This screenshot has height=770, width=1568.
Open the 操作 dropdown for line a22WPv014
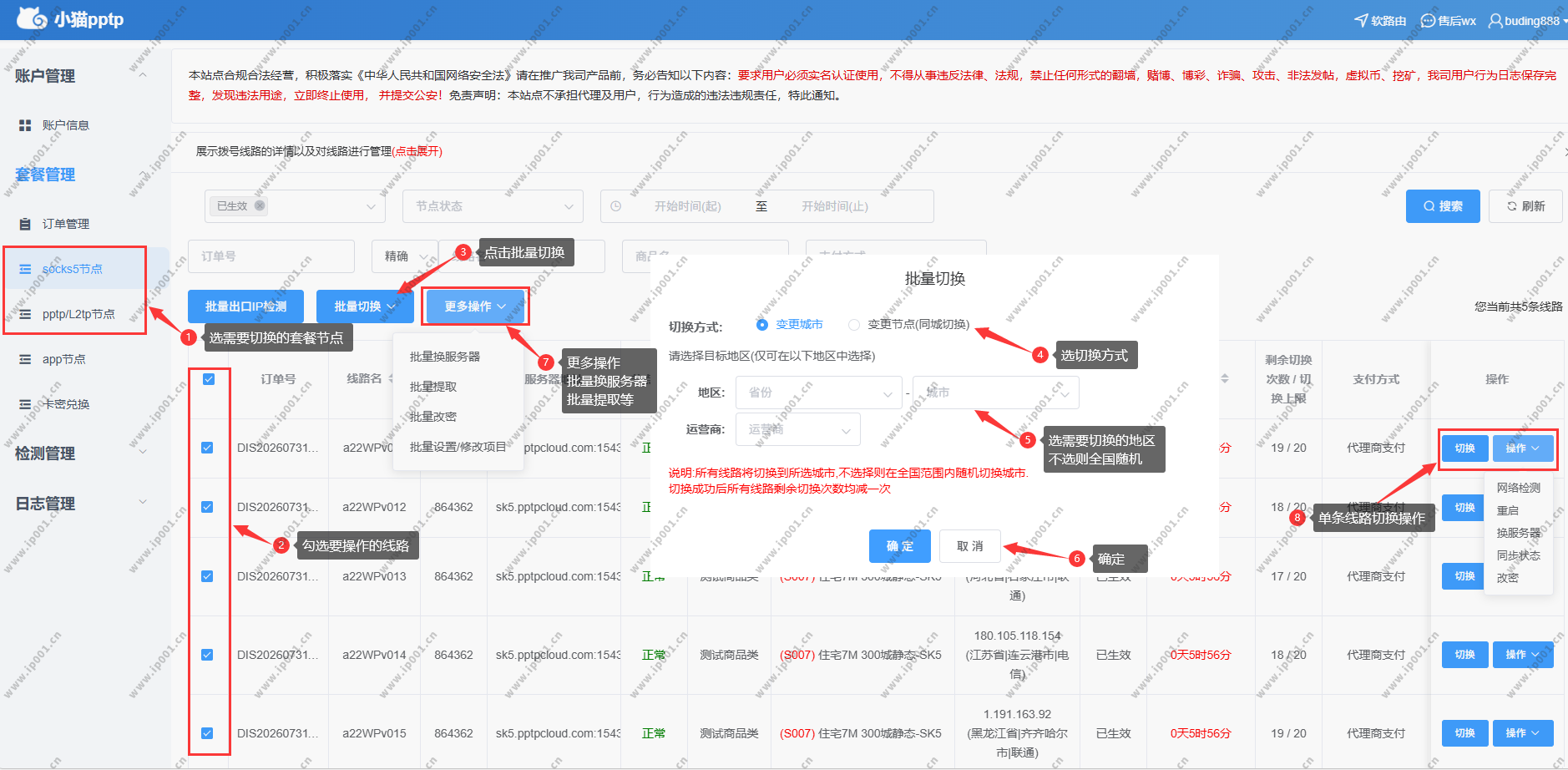click(1523, 655)
